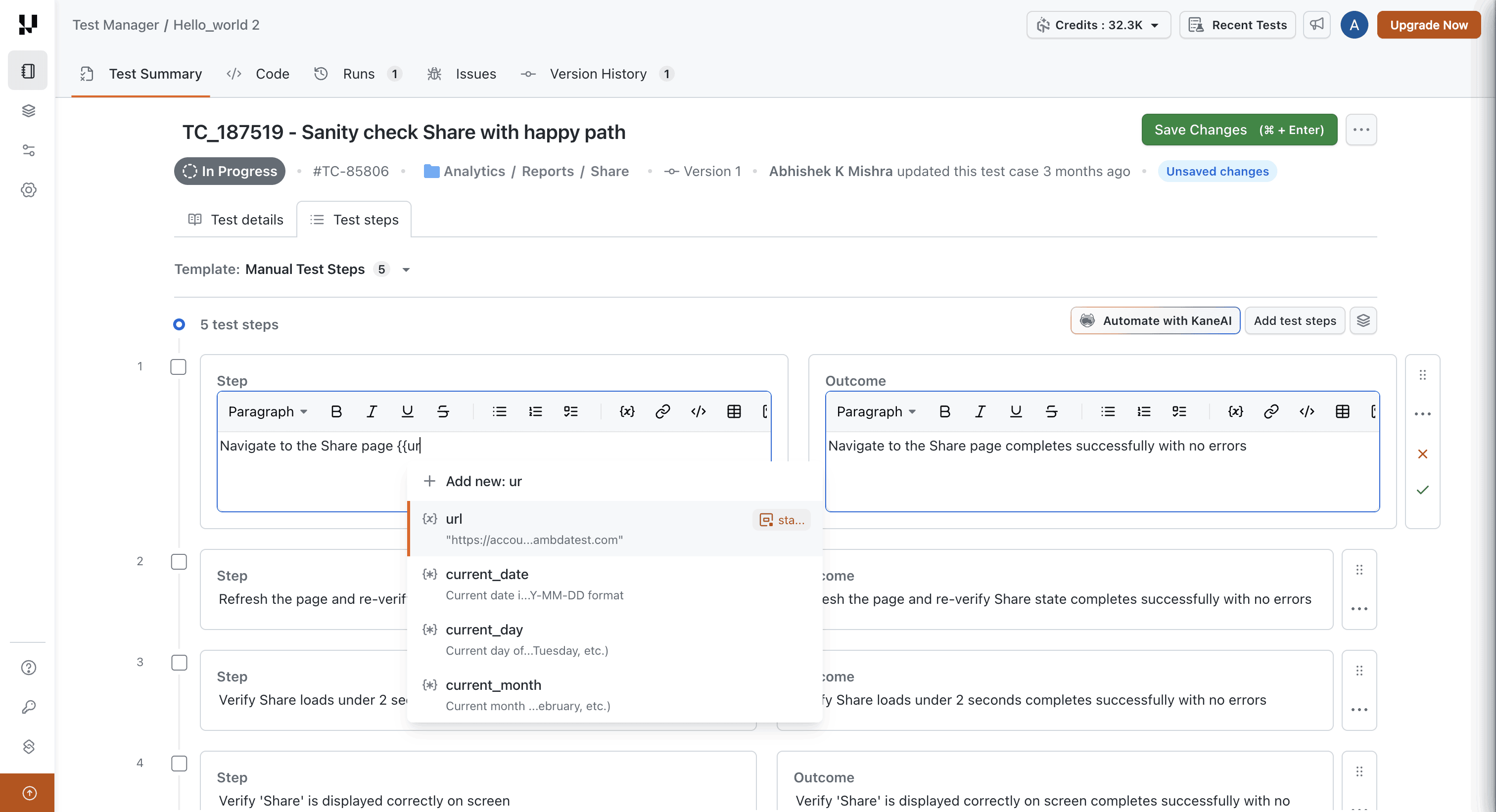This screenshot has height=812, width=1496.
Task: Insert a checklist in Step editor toolbar
Action: (571, 411)
